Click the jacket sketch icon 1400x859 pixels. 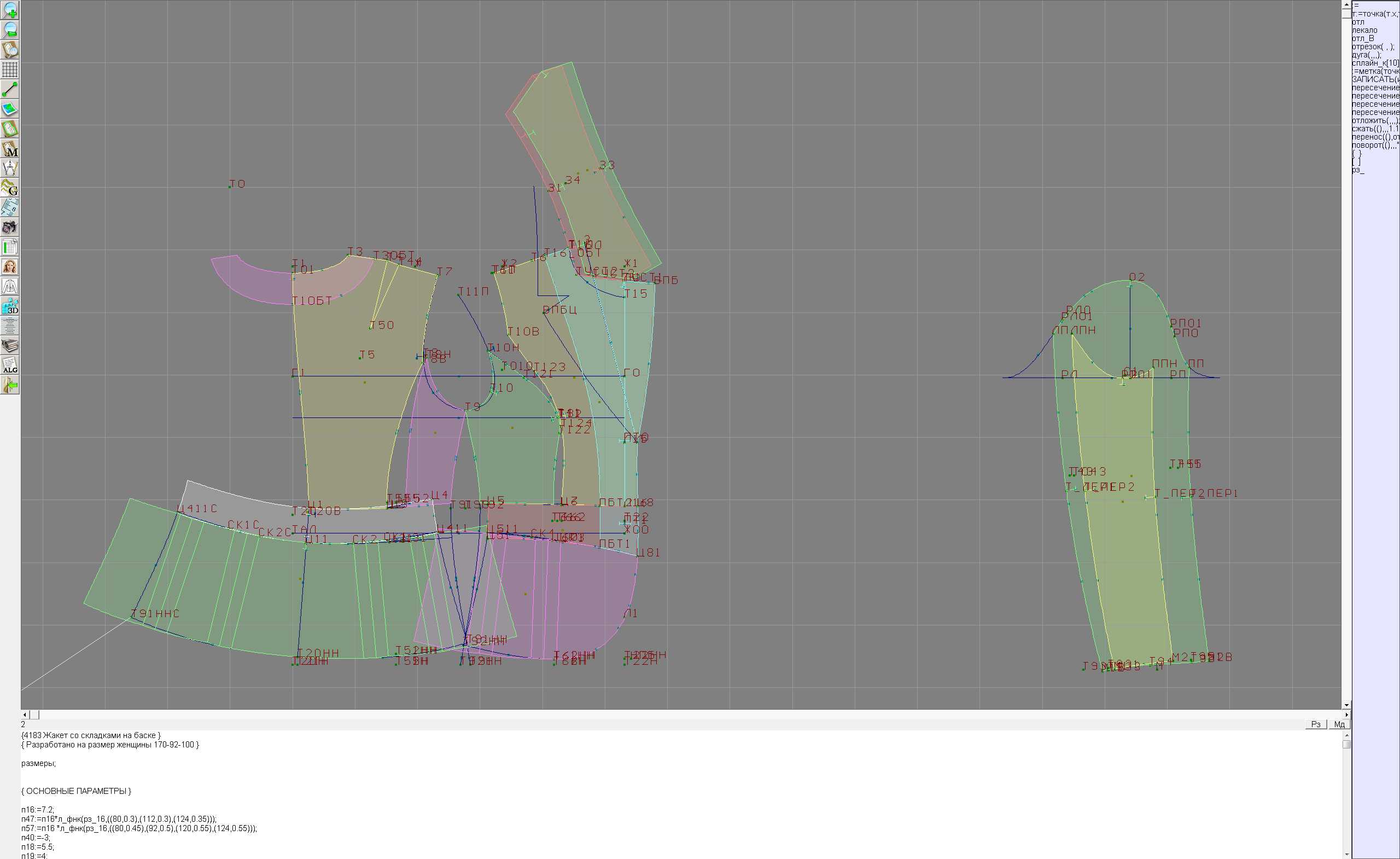tap(10, 287)
